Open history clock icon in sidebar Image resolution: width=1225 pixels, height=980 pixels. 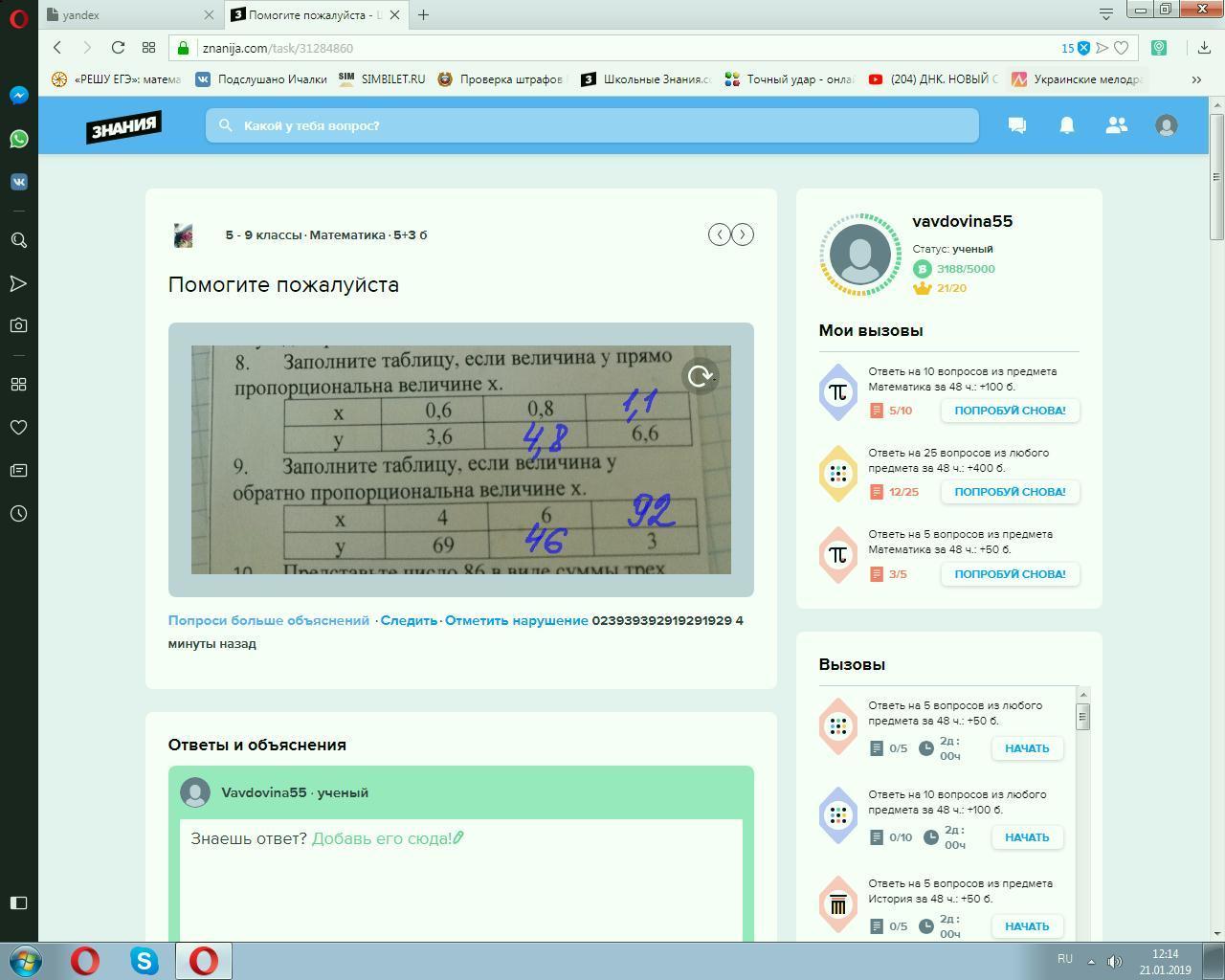point(18,514)
